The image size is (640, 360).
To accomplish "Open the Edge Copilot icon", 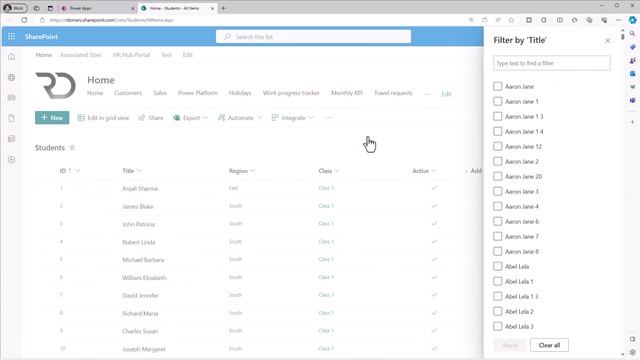I will (x=632, y=20).
